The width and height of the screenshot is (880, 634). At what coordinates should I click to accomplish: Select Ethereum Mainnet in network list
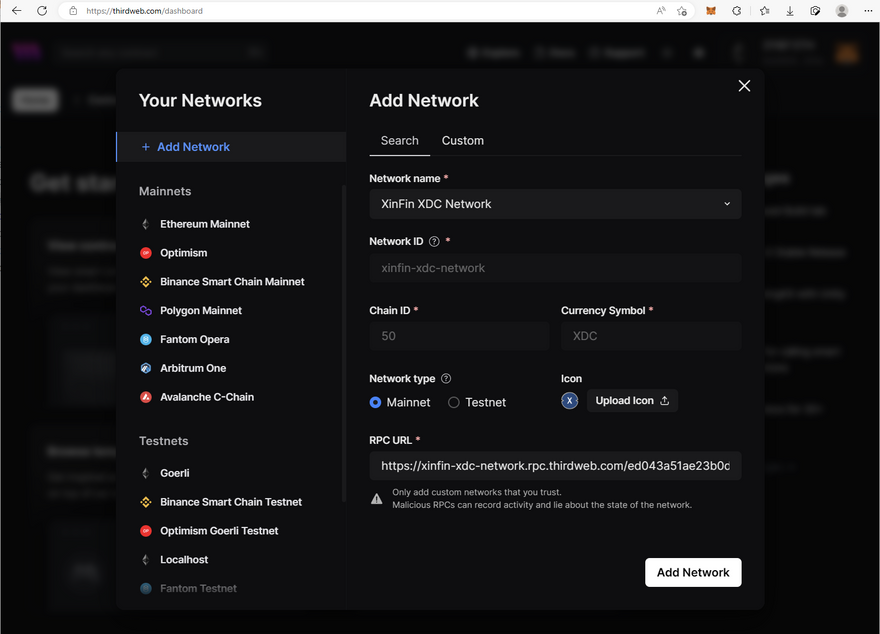pos(205,224)
